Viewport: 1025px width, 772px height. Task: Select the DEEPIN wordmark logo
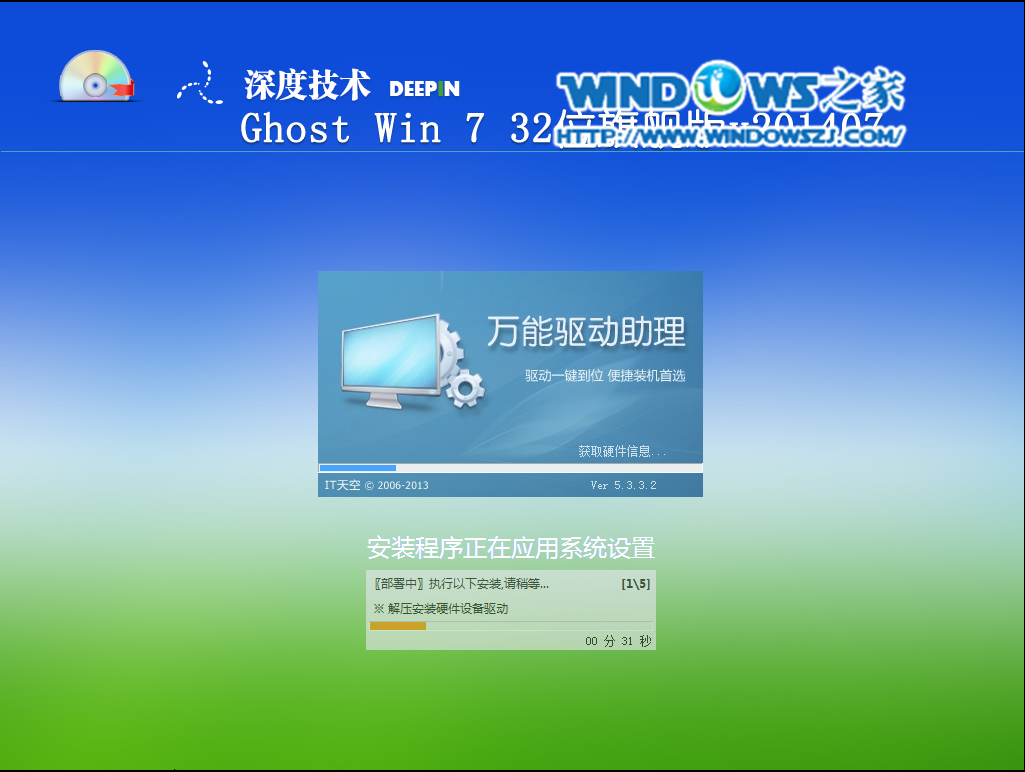pyautogui.click(x=422, y=89)
